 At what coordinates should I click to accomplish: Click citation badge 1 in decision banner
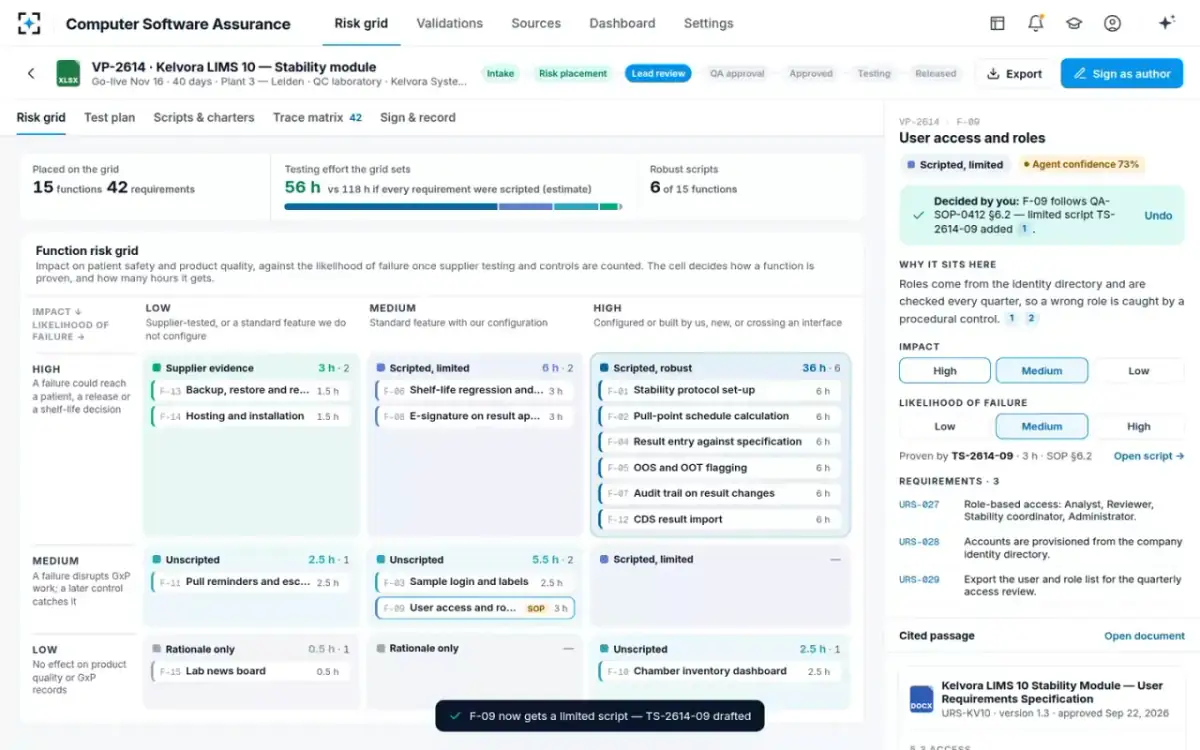tap(1024, 229)
